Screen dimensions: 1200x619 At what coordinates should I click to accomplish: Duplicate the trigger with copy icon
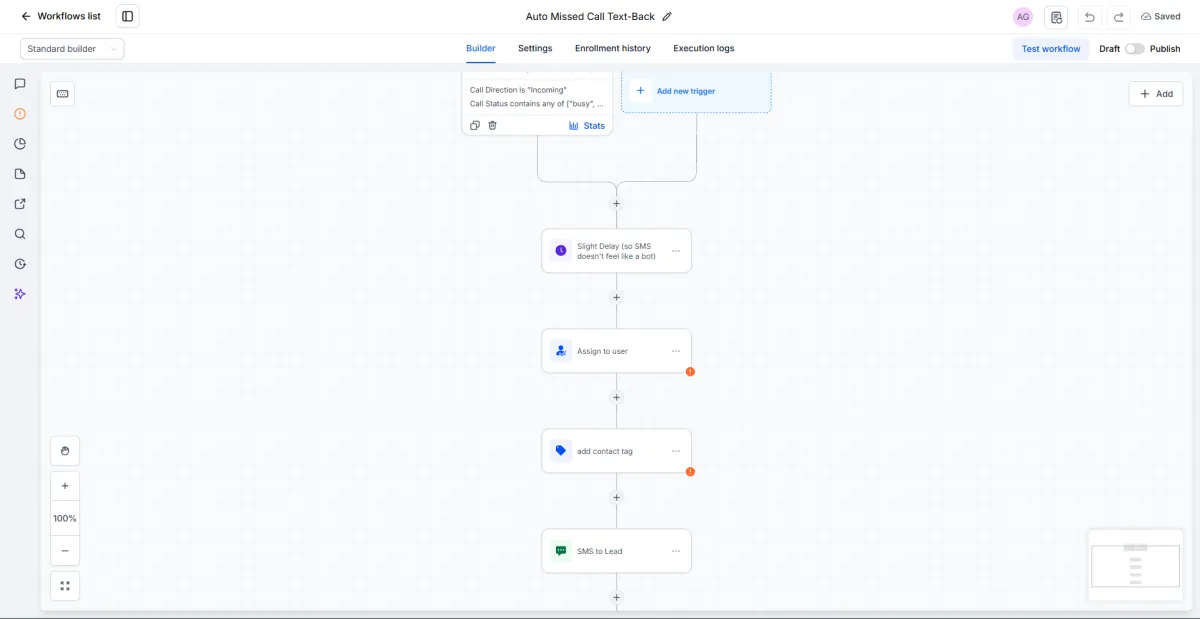click(475, 125)
